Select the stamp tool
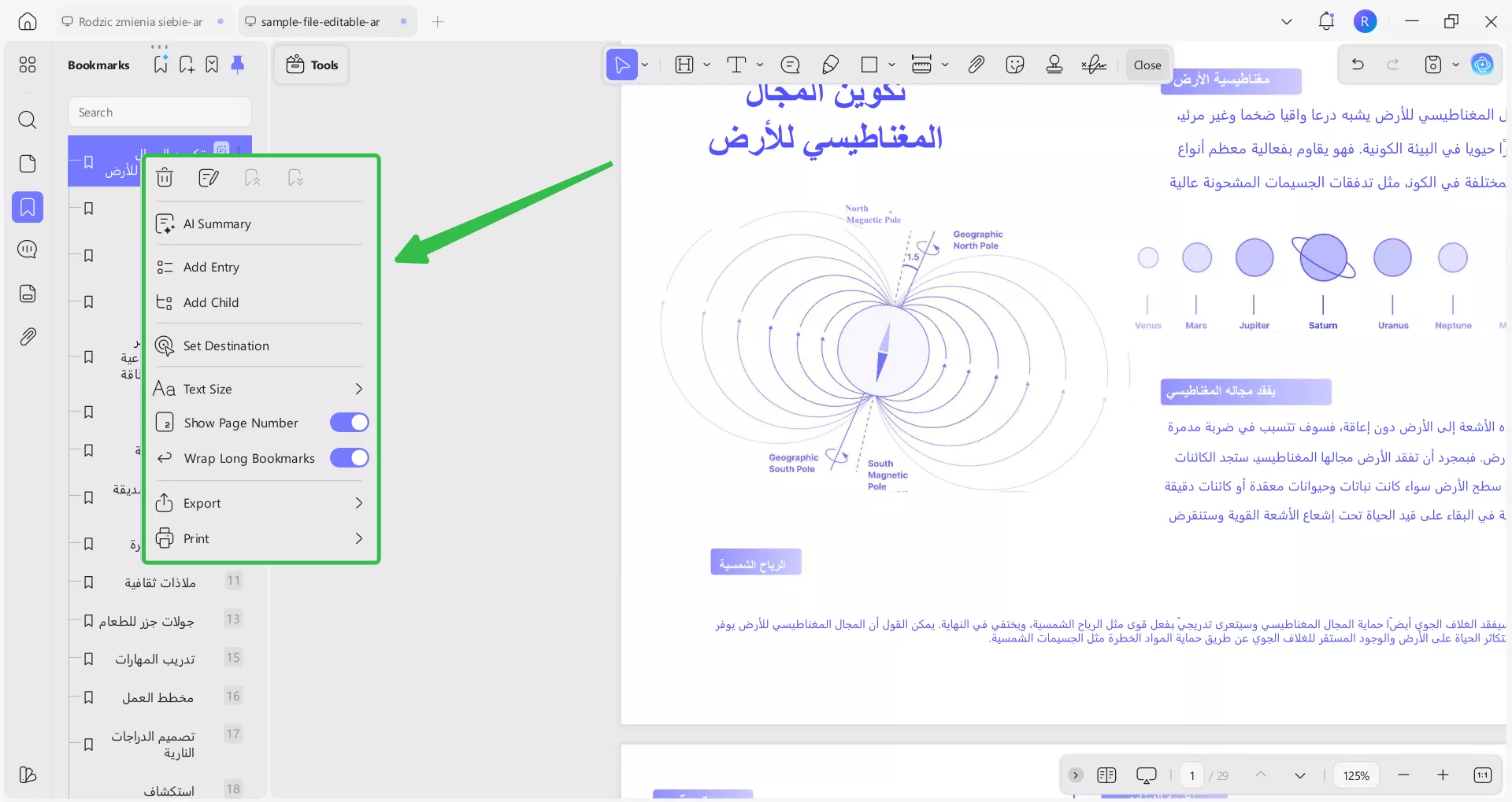This screenshot has width=1512, height=802. [x=1054, y=65]
